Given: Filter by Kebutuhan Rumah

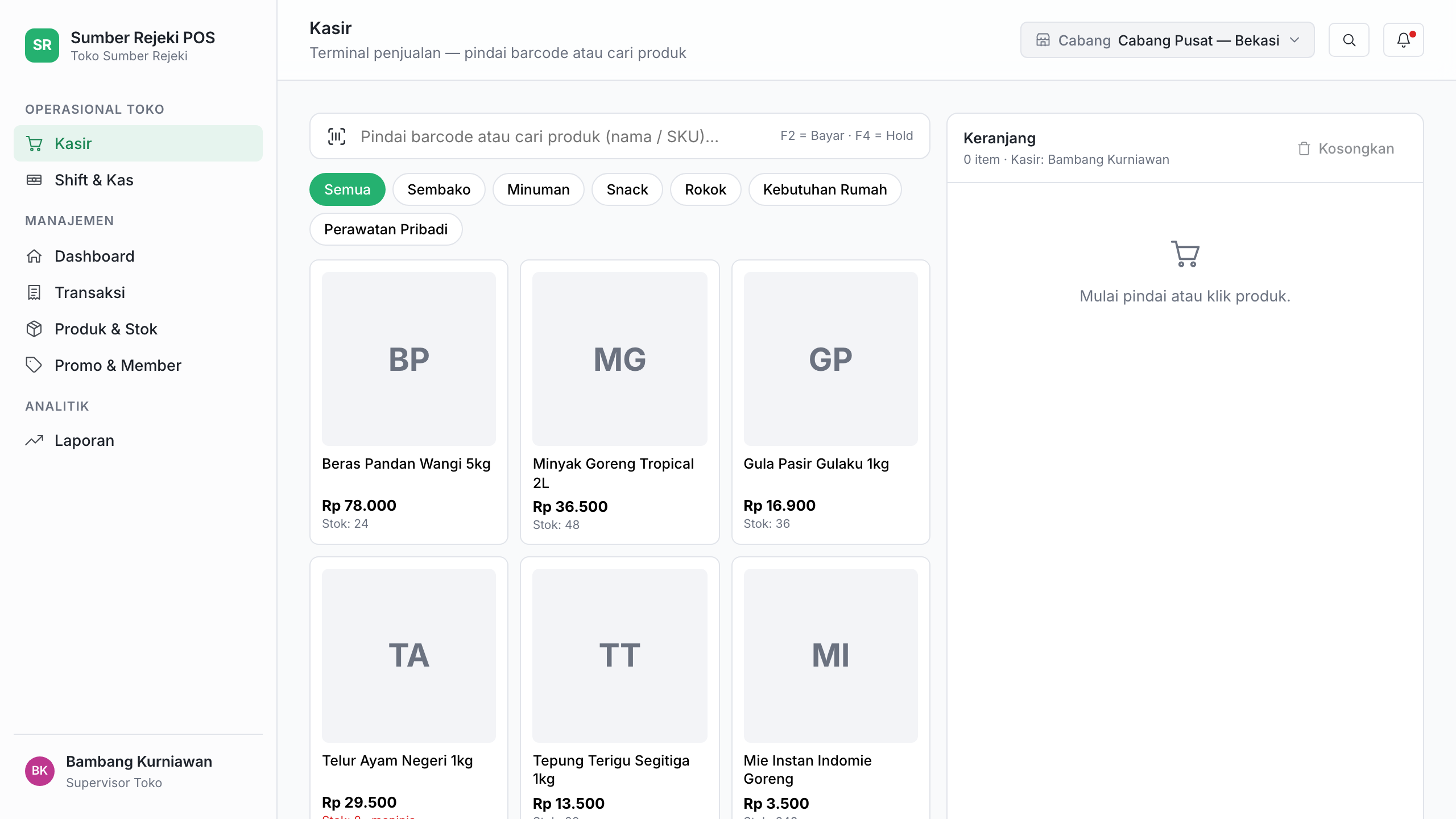Looking at the screenshot, I should [825, 189].
